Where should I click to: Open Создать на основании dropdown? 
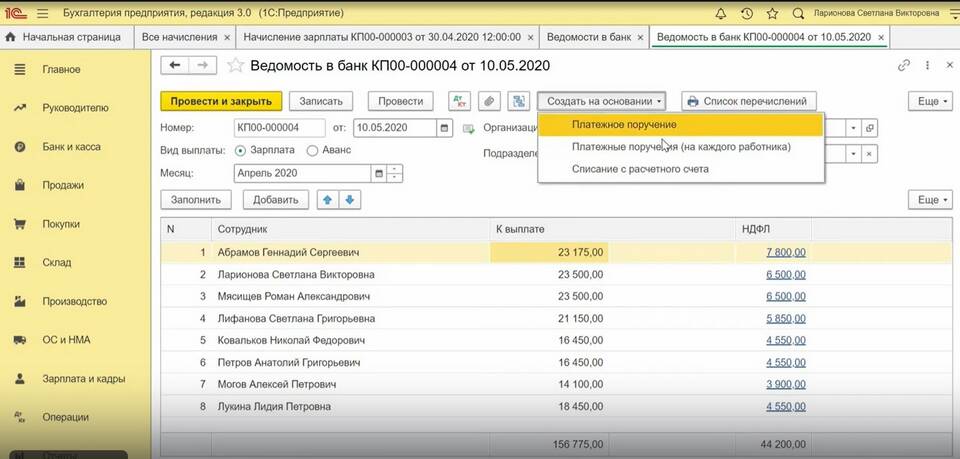(x=605, y=101)
